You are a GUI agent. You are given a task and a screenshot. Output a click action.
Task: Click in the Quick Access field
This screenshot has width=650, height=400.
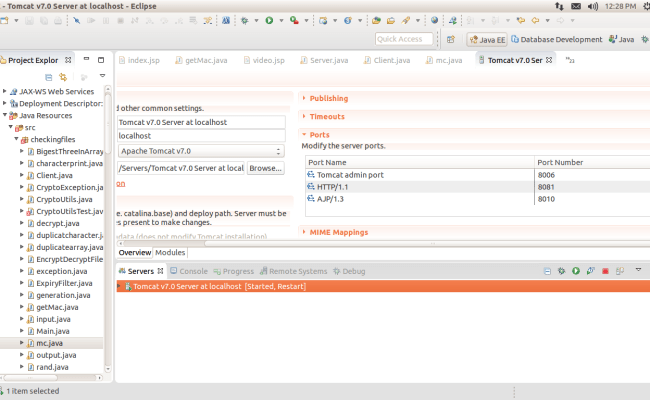(x=404, y=39)
